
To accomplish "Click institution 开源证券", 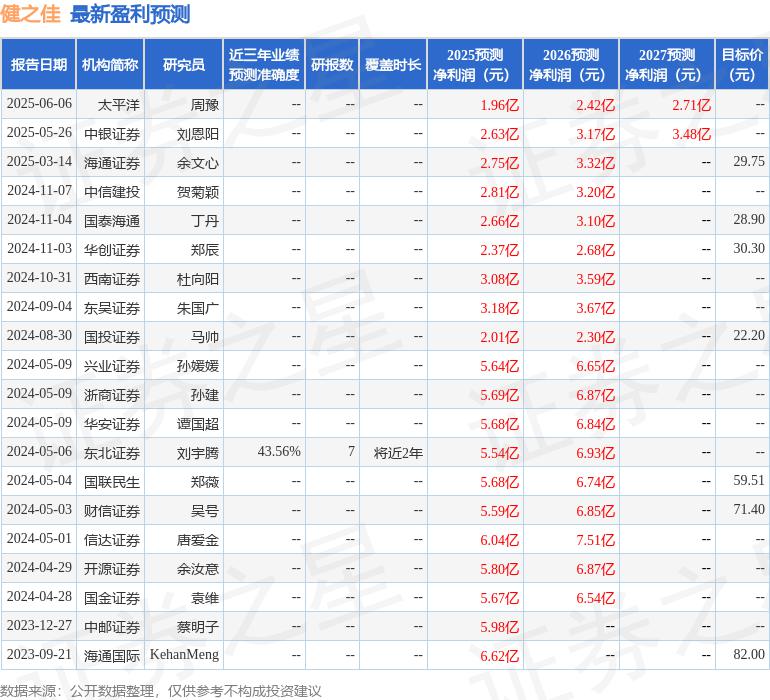I will point(111,568).
